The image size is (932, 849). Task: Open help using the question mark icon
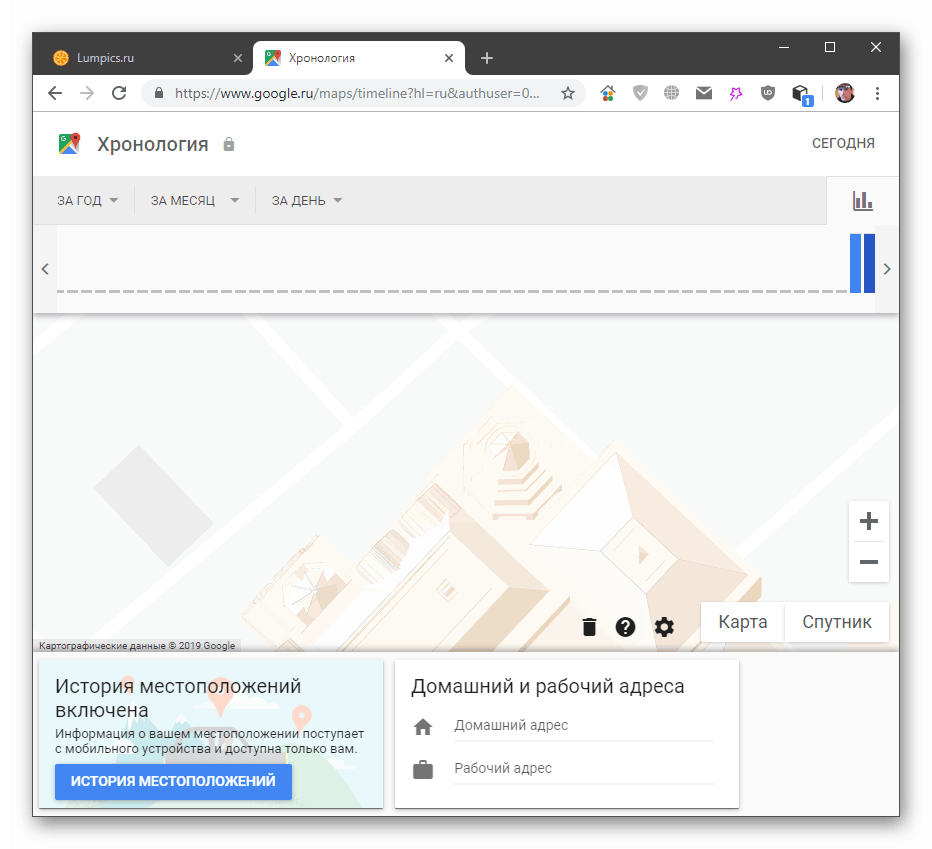click(626, 627)
